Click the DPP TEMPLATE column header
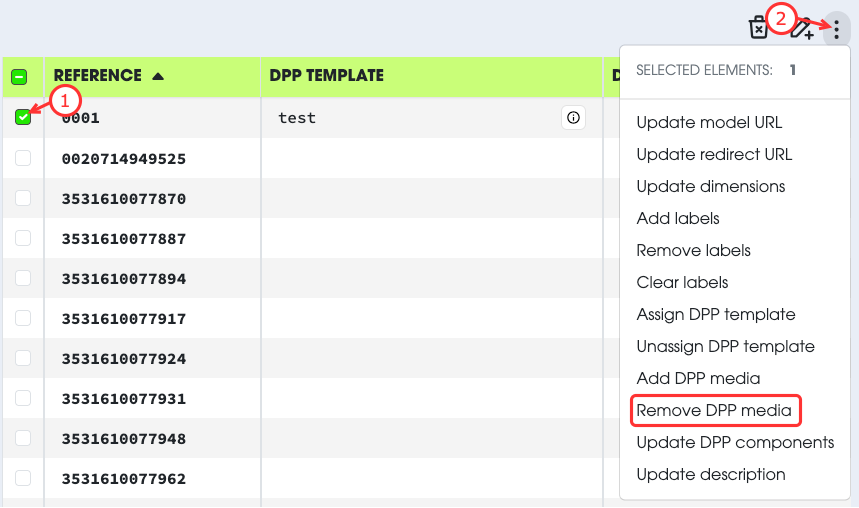The width and height of the screenshot is (859, 508). (326, 76)
